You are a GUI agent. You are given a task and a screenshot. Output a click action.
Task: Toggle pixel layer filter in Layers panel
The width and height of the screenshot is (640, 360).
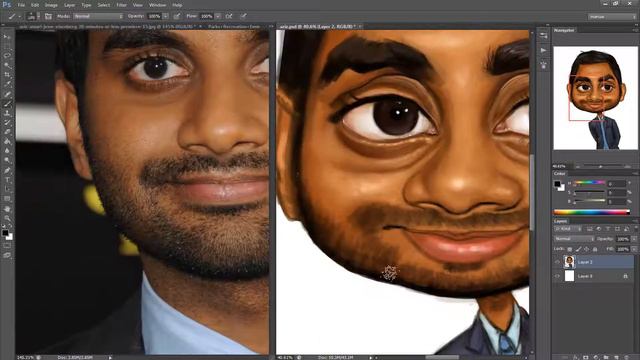point(590,229)
